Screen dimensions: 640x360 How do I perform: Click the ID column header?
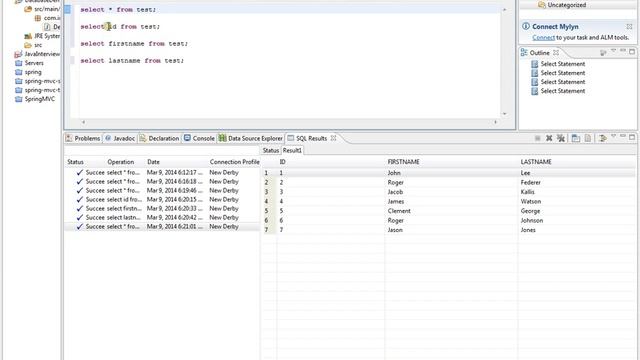(x=282, y=162)
